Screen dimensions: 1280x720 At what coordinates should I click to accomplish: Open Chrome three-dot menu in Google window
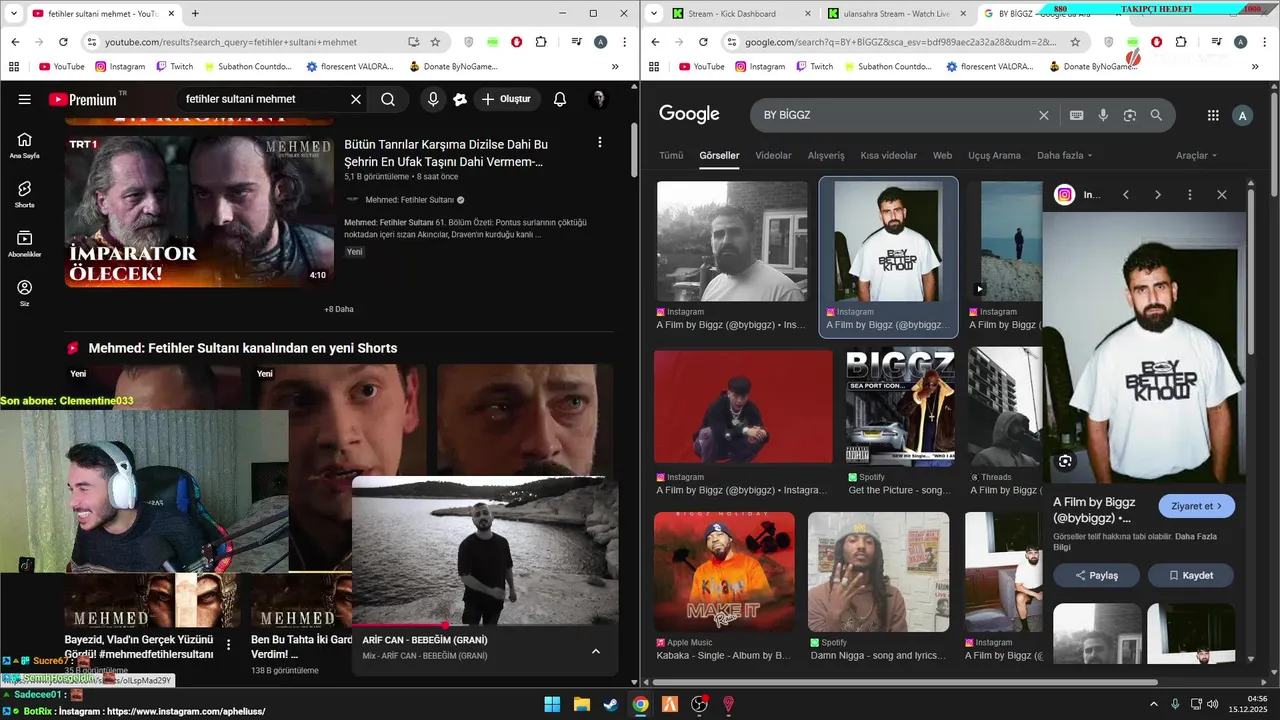[x=1266, y=42]
